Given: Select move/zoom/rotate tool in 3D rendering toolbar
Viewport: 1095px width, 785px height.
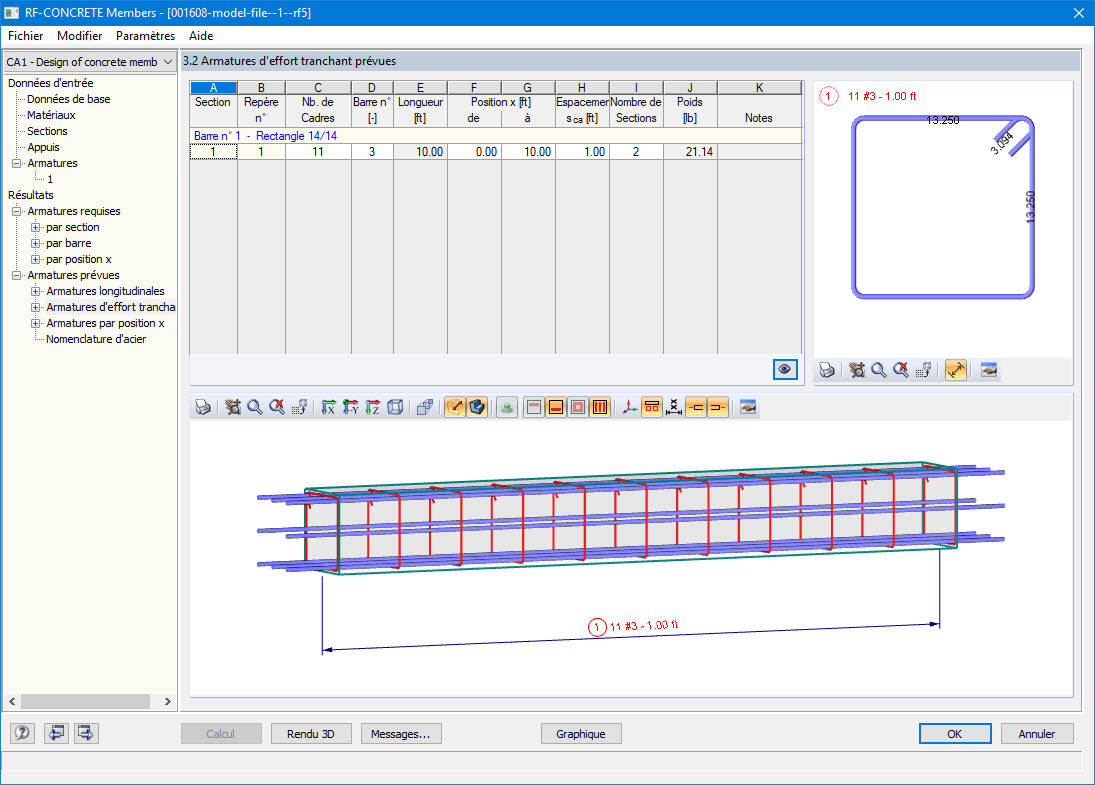Looking at the screenshot, I should tap(233, 407).
